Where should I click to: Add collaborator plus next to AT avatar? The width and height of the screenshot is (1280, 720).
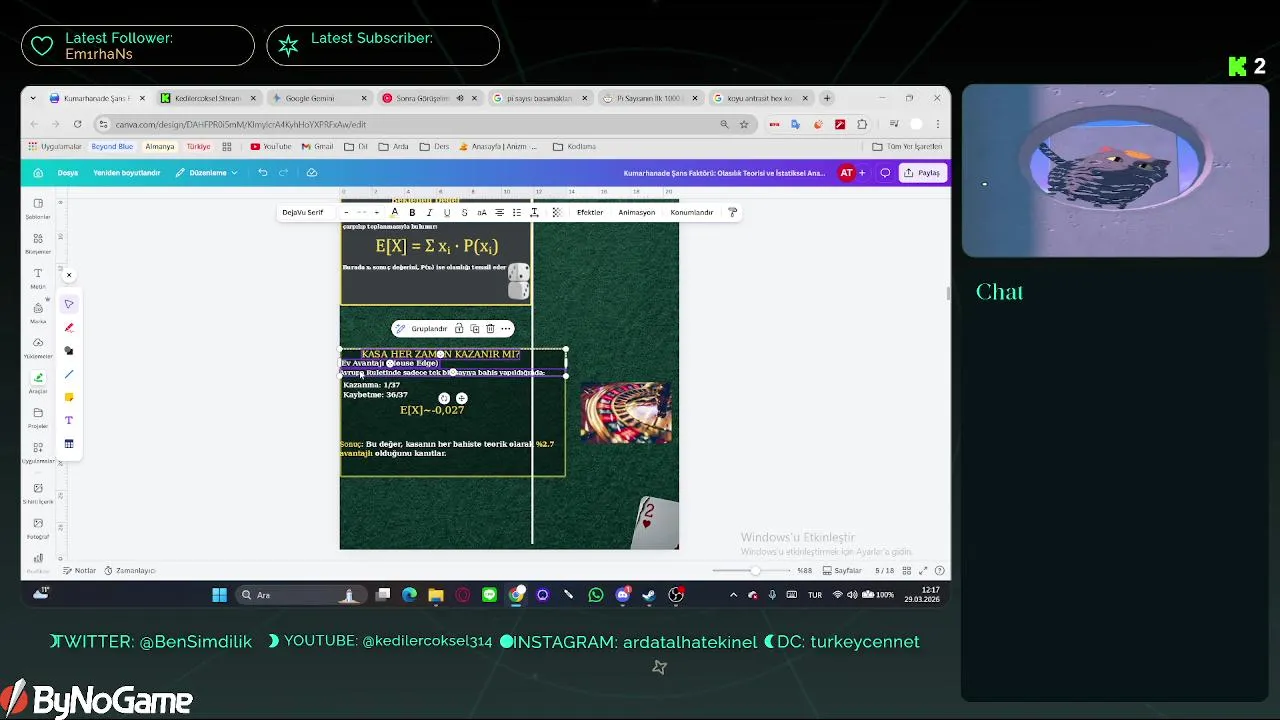pyautogui.click(x=862, y=173)
